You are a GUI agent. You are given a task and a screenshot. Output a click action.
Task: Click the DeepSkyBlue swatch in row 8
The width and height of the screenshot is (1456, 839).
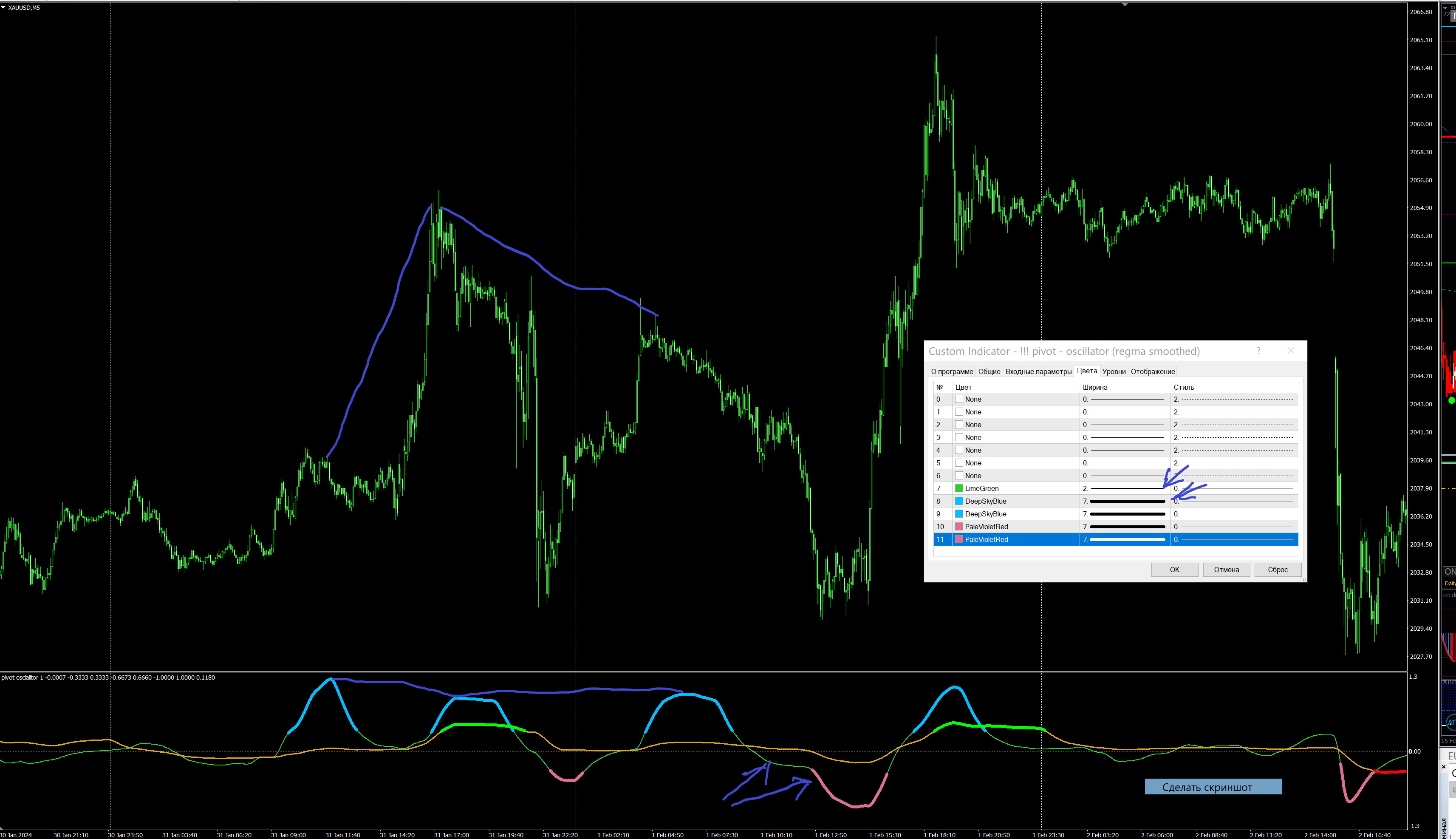point(959,502)
